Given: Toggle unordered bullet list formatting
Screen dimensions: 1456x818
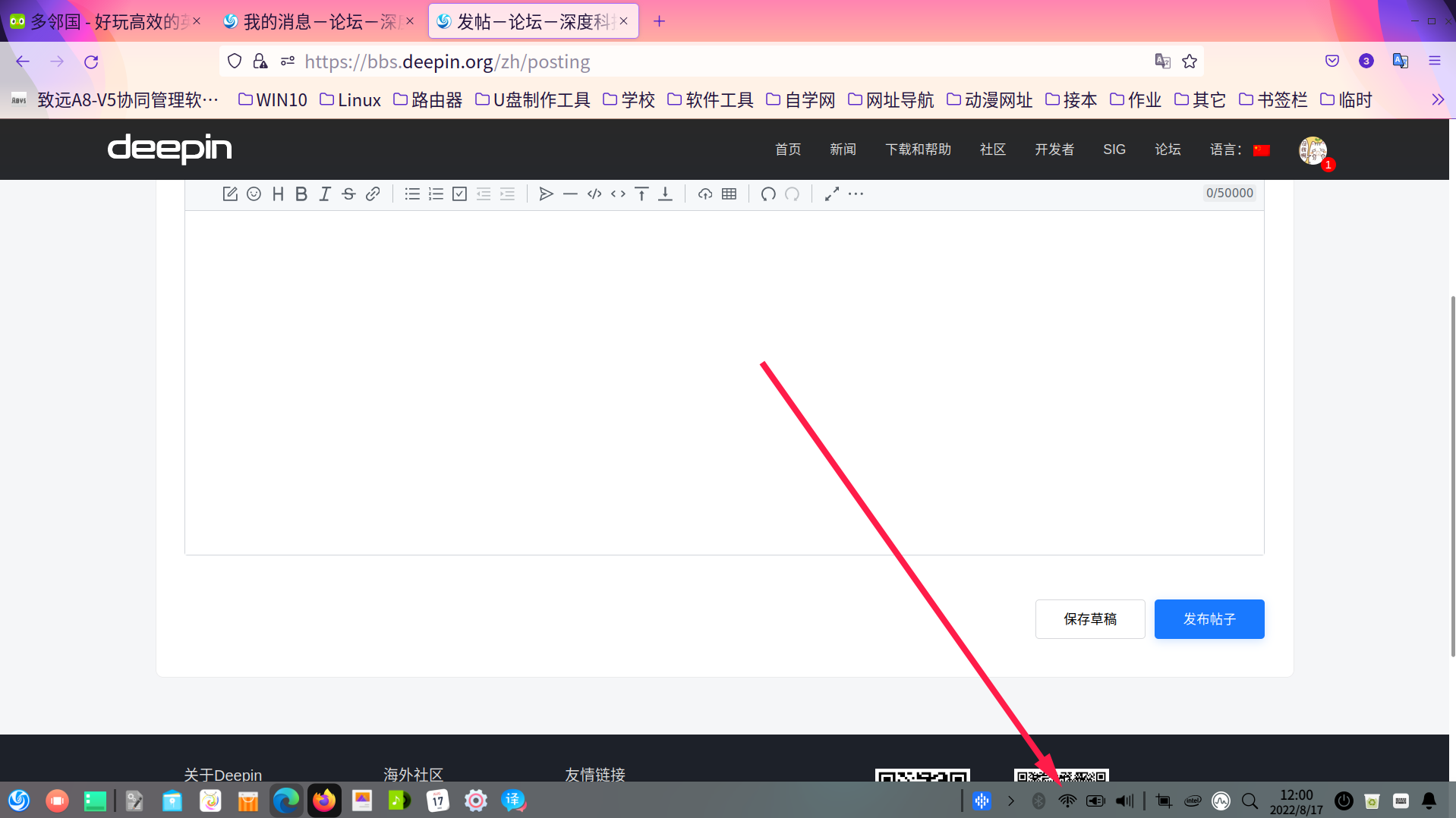Looking at the screenshot, I should pyautogui.click(x=412, y=194).
